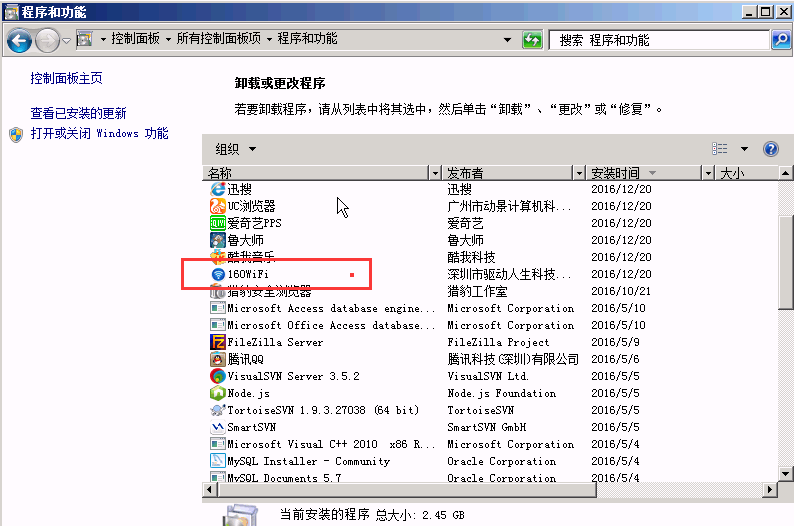The width and height of the screenshot is (794, 526).
Task: Select the 酷我音乐 program icon
Action: point(218,257)
